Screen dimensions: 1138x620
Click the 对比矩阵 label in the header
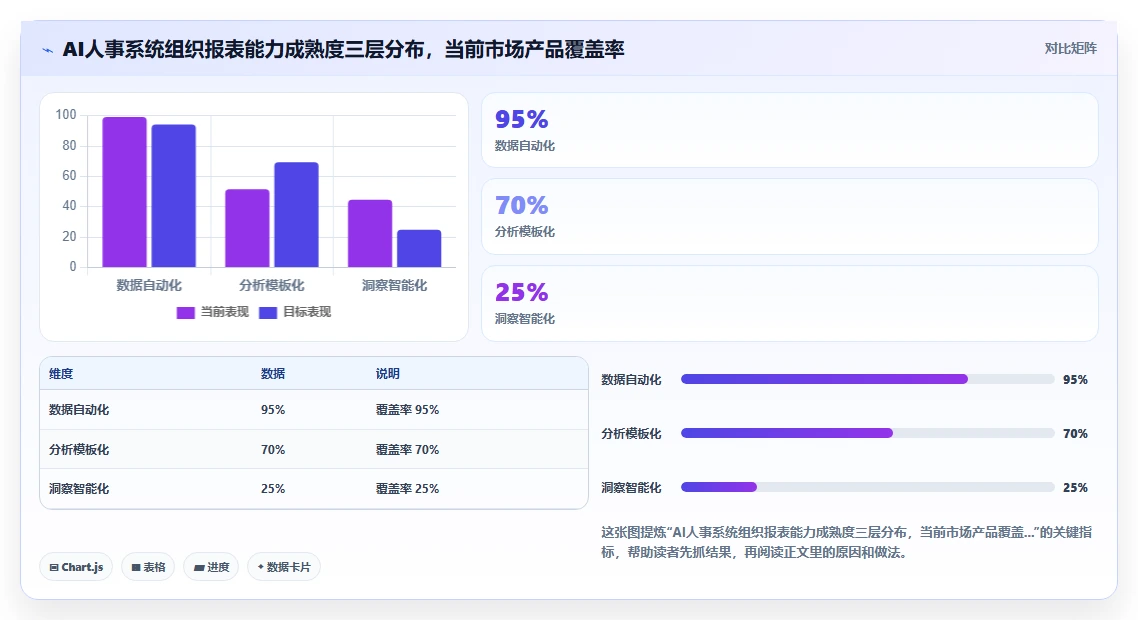[1071, 48]
